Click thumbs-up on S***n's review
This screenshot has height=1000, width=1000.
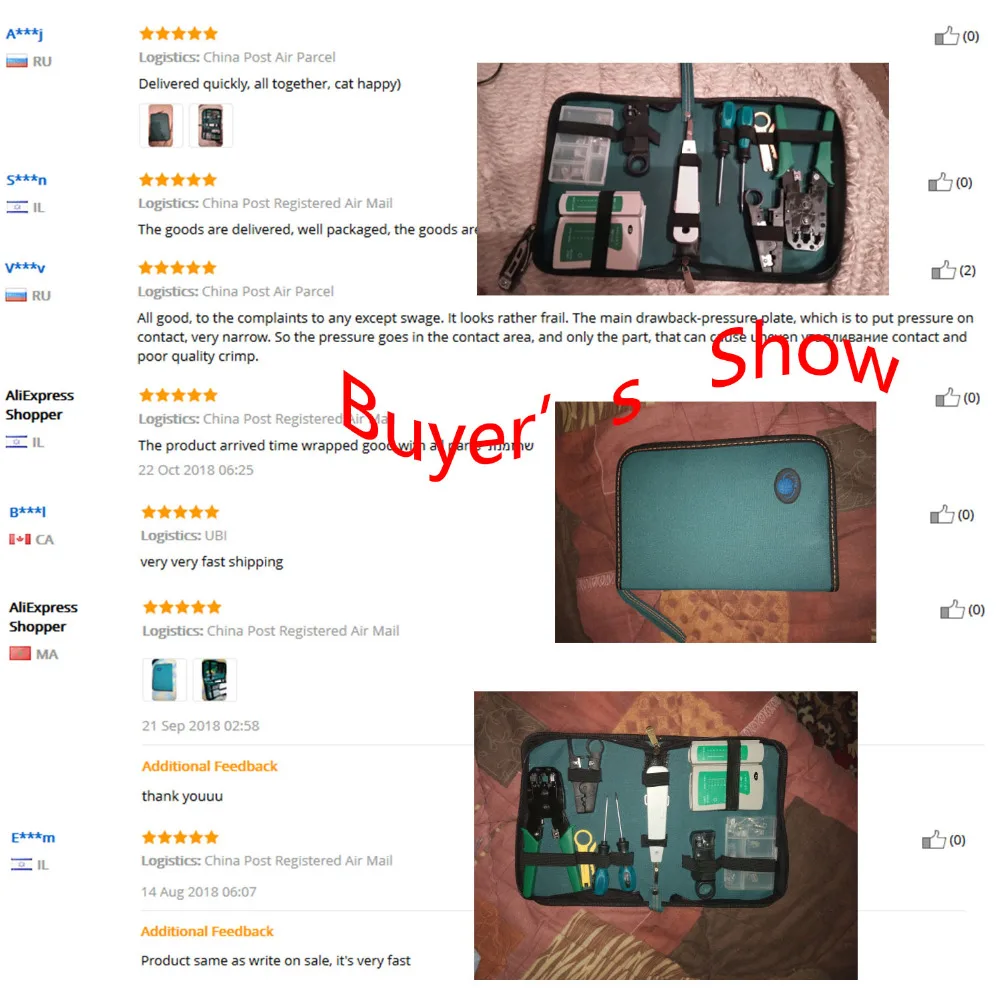[940, 182]
